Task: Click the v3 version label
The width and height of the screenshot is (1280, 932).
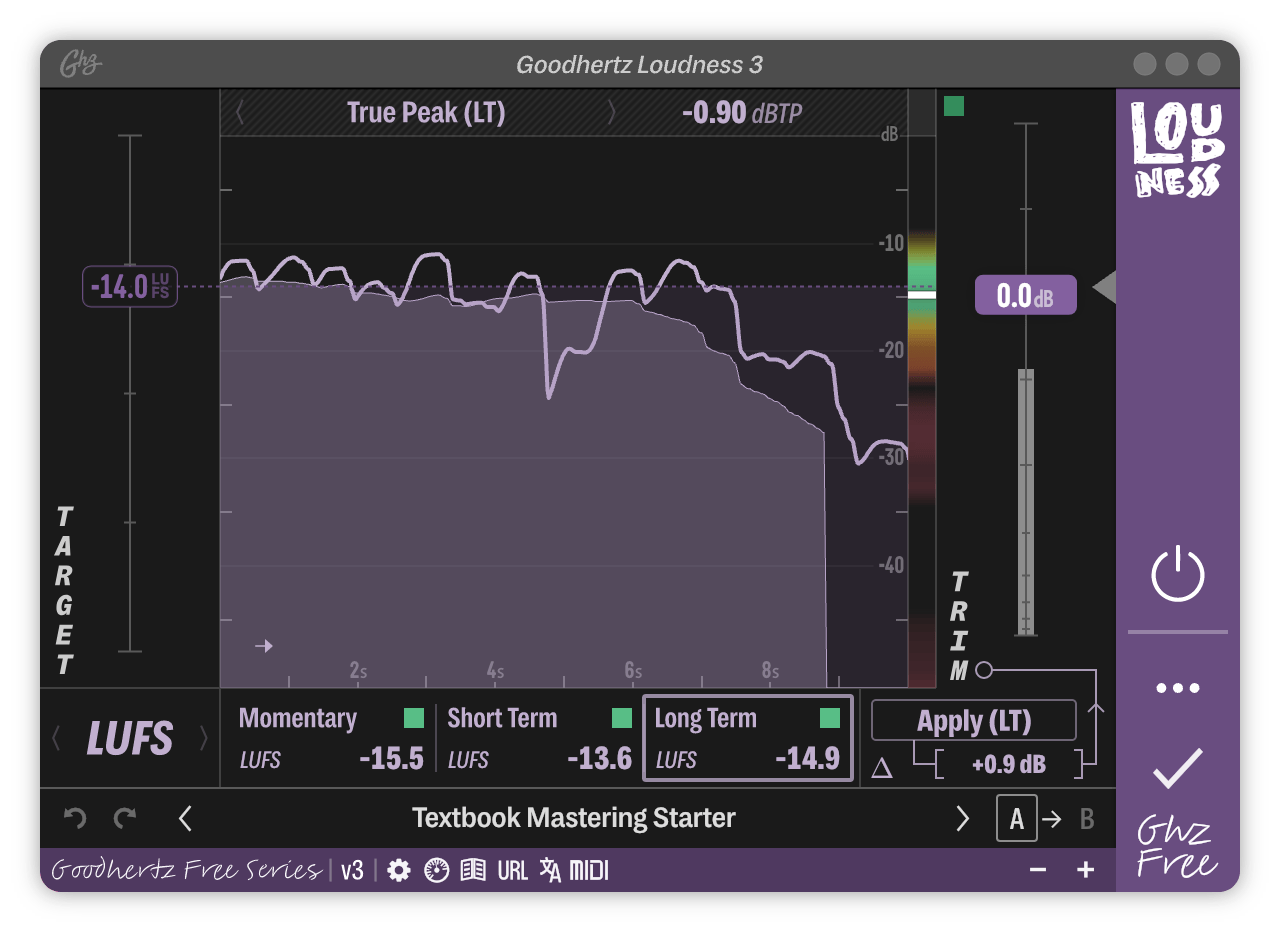Action: (352, 871)
